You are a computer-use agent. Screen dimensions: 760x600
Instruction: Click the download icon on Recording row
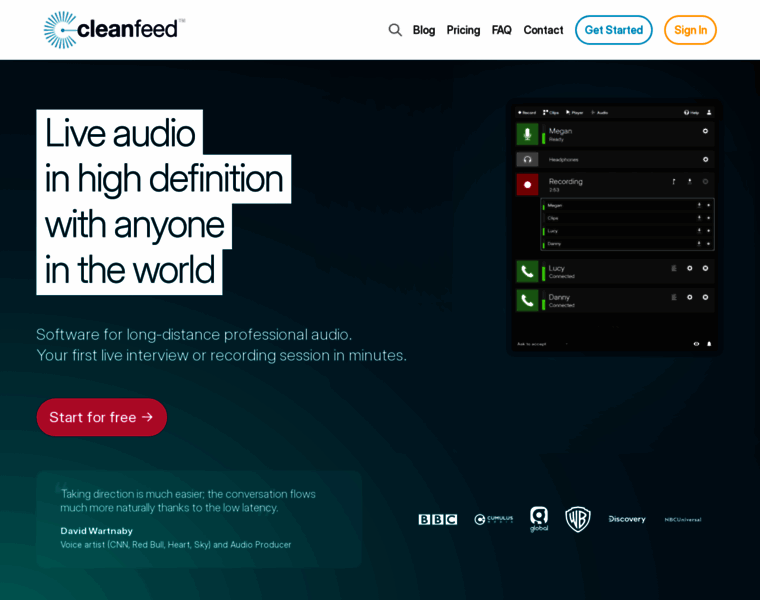690,182
